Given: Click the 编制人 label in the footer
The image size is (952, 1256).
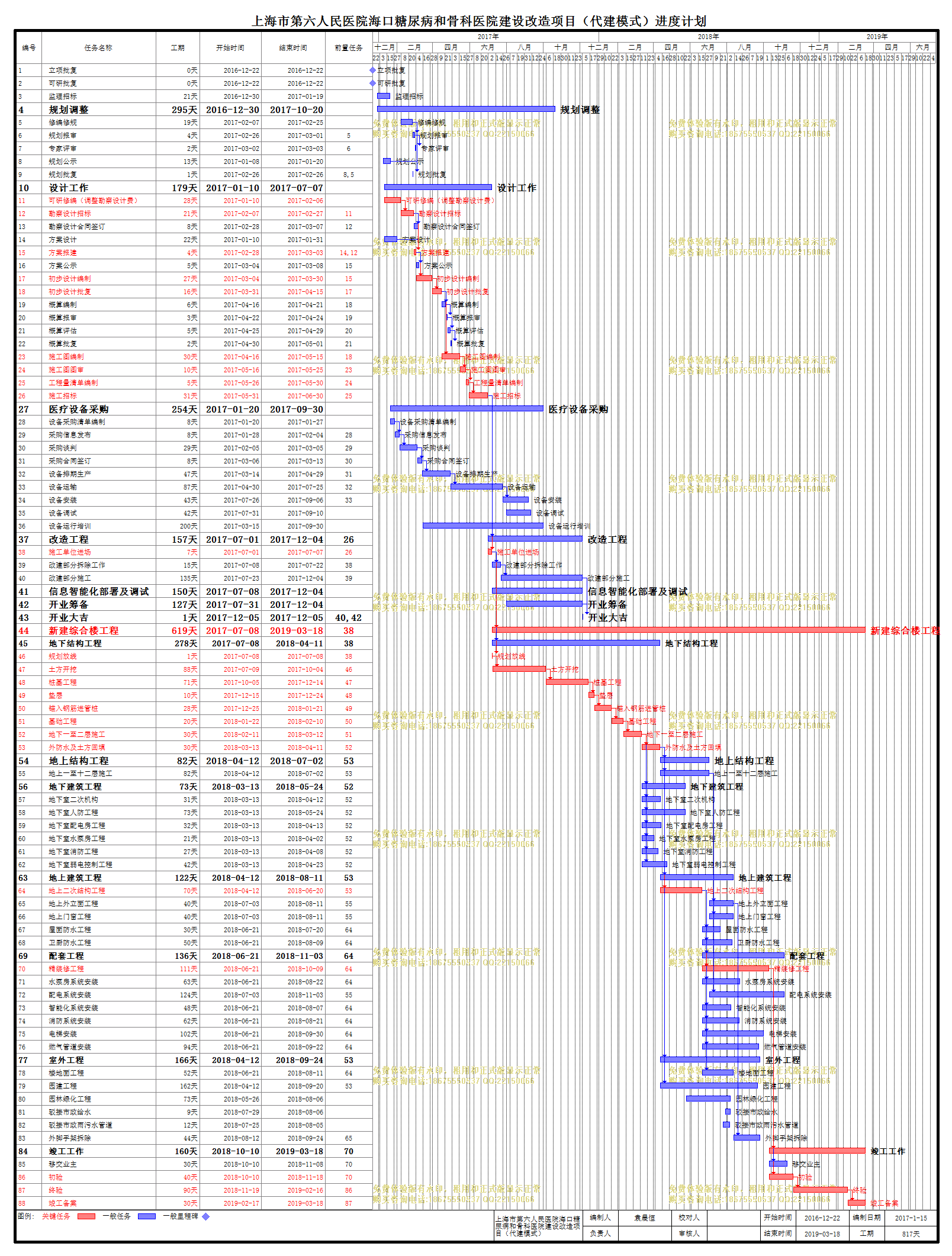Looking at the screenshot, I should 600,1217.
